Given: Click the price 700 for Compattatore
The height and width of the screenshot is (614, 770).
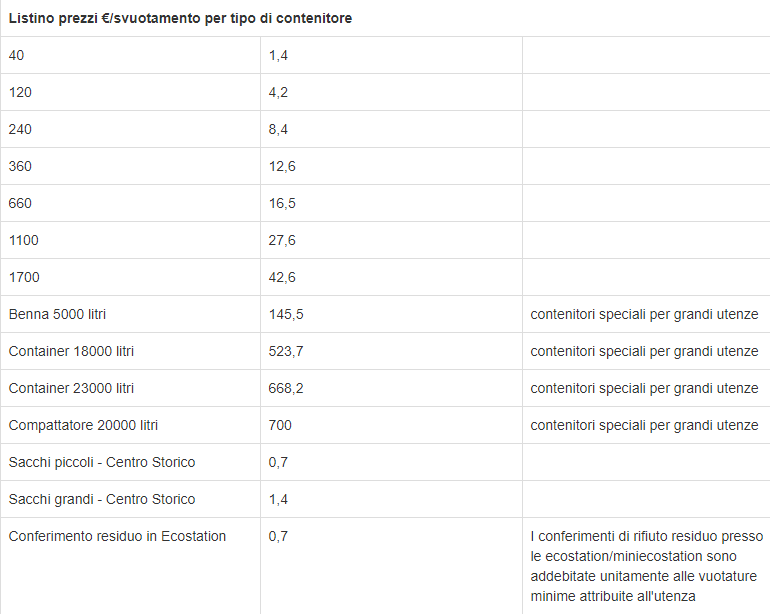Looking at the screenshot, I should point(280,425).
